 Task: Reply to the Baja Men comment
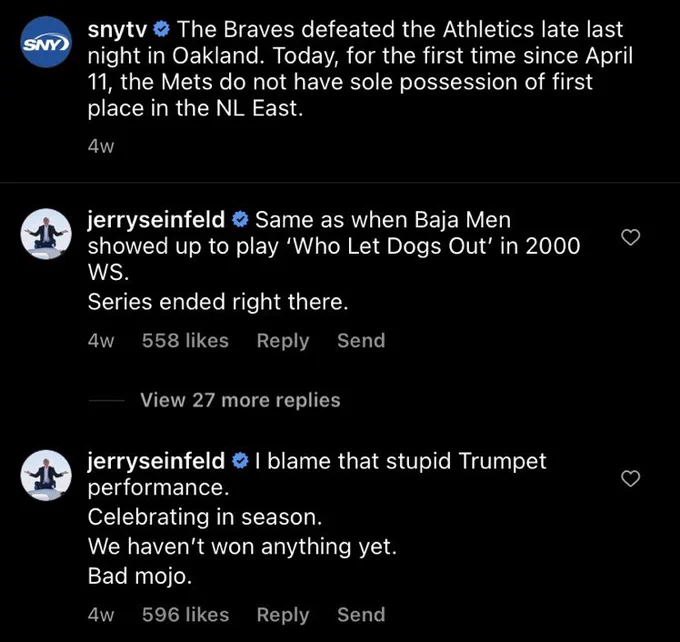283,341
